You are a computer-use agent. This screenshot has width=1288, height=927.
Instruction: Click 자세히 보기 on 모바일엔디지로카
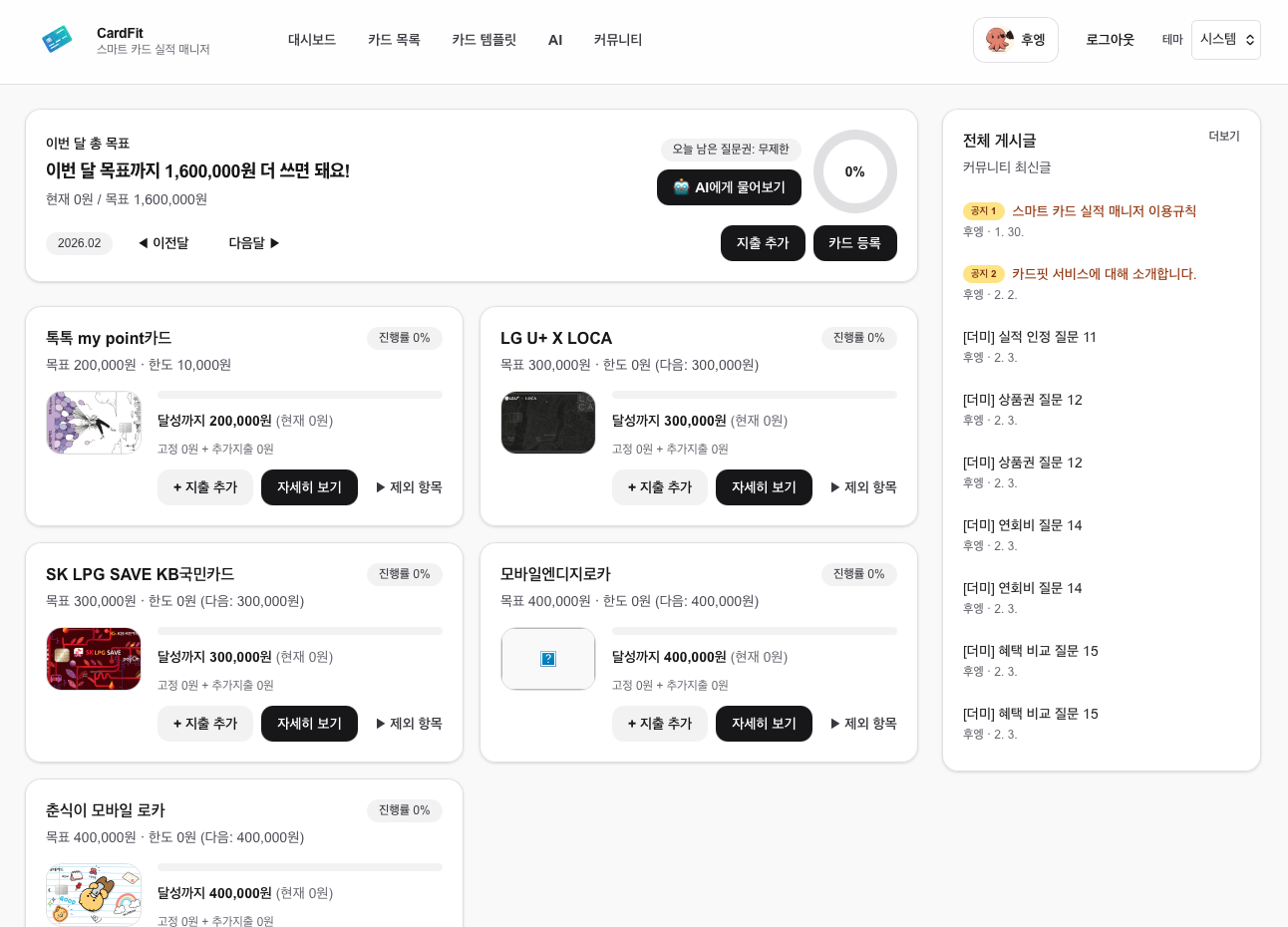click(764, 724)
